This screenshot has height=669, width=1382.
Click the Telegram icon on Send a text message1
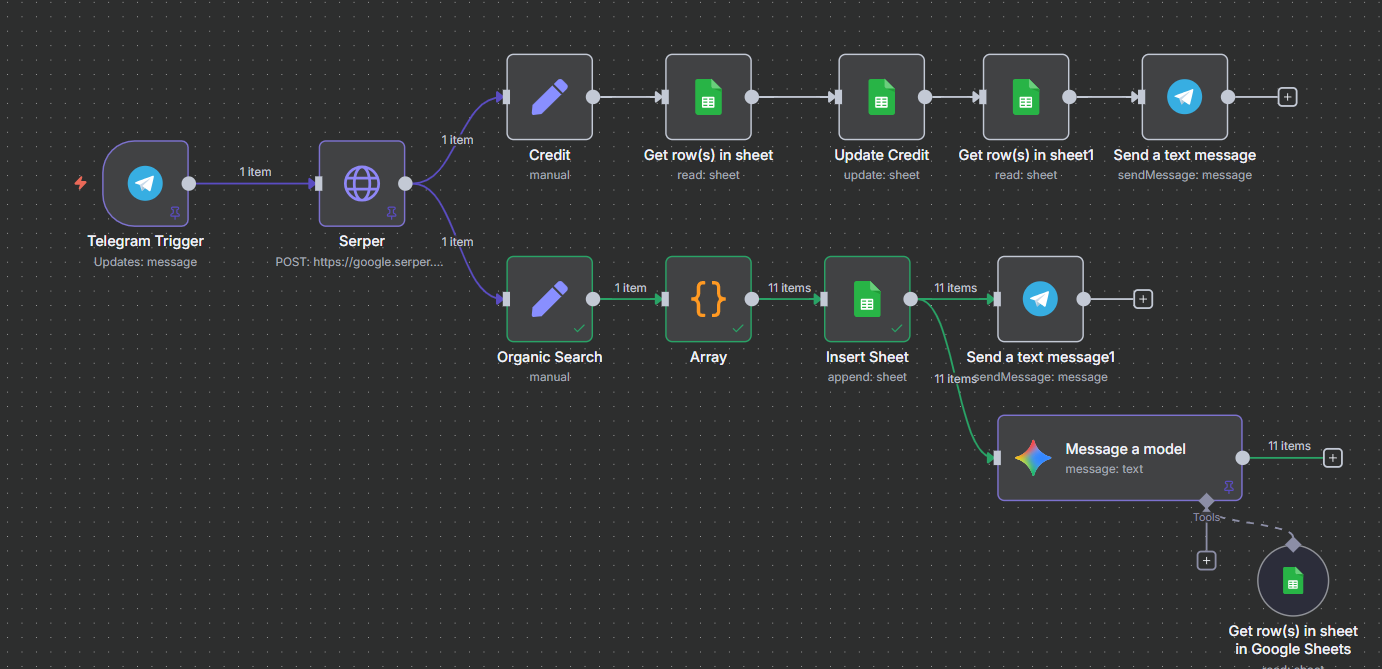[1040, 298]
